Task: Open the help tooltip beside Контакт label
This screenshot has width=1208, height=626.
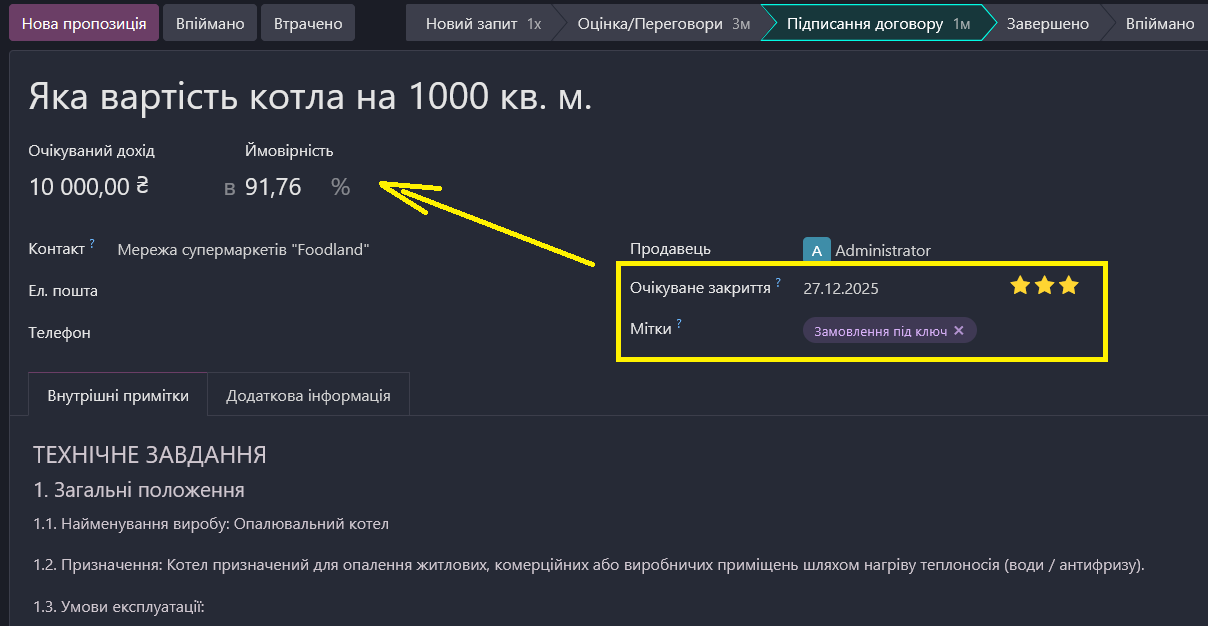Action: pyautogui.click(x=91, y=241)
